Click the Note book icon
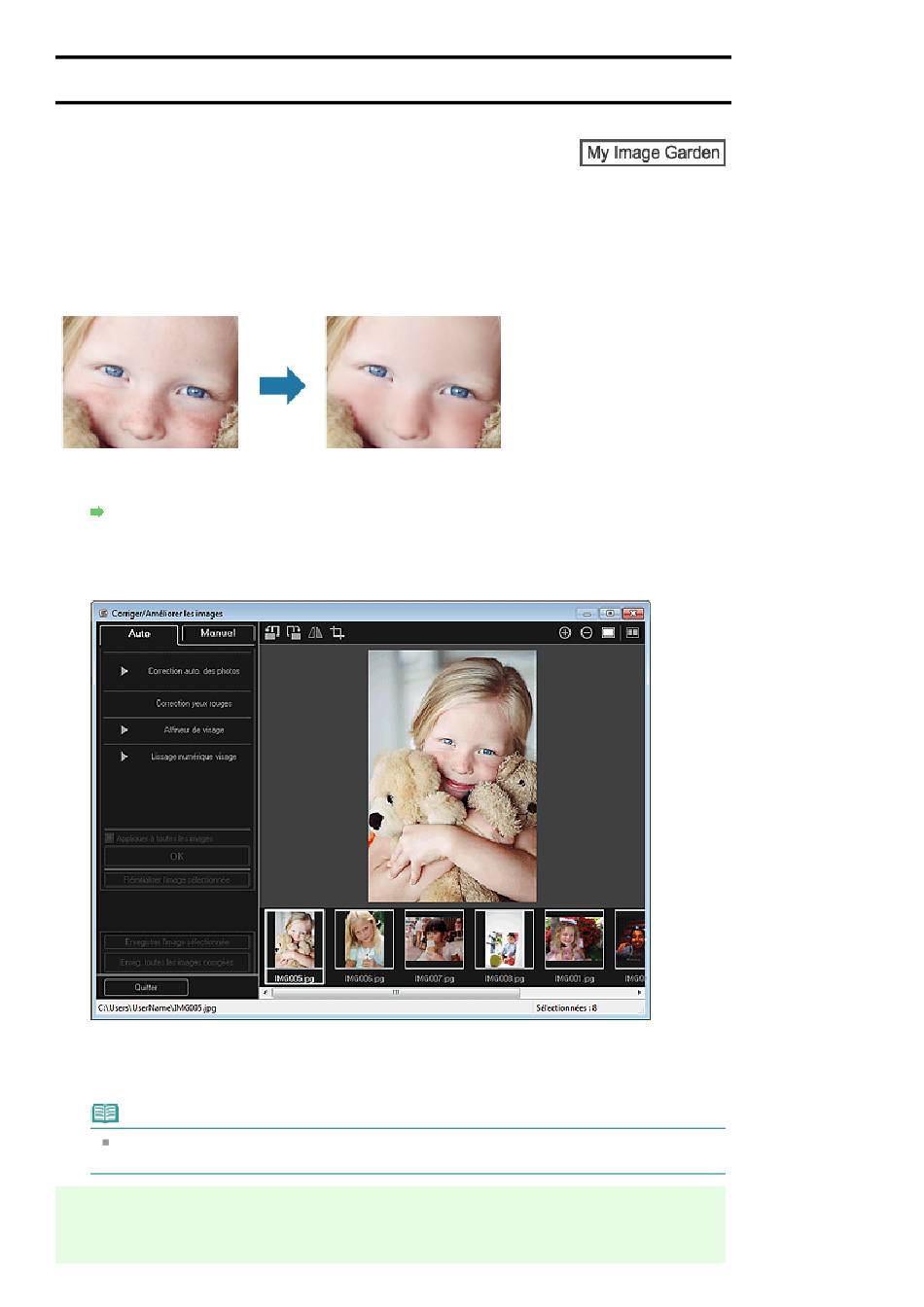The image size is (924, 1307). (x=105, y=1113)
